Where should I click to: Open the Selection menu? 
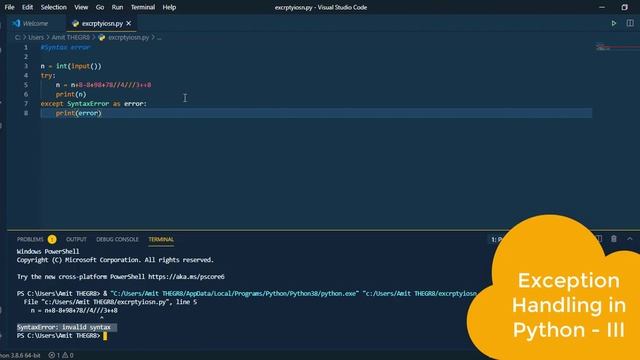click(53, 7)
